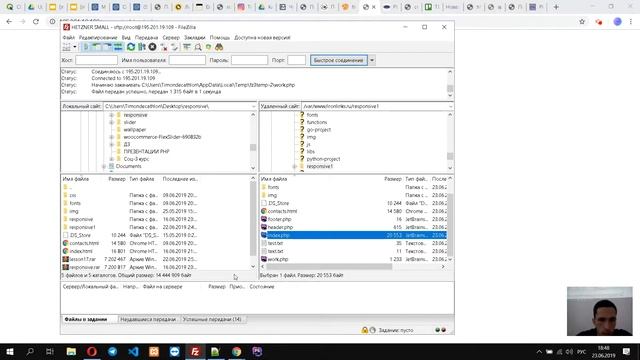Expand the woocommerce-FlexSlider folder node
Image resolution: width=640 pixels, height=360 pixels.
111,137
